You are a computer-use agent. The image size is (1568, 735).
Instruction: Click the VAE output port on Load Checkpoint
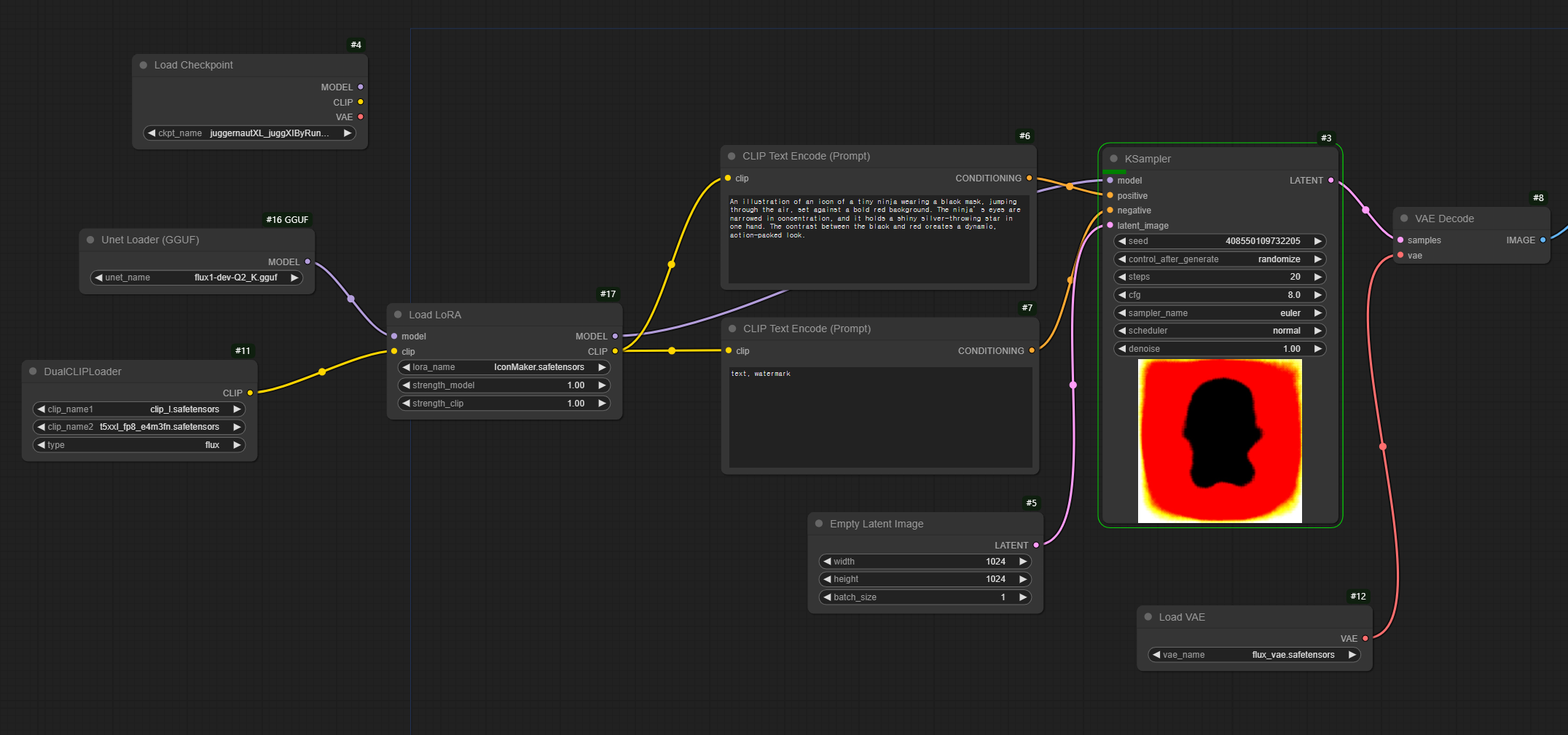[361, 117]
